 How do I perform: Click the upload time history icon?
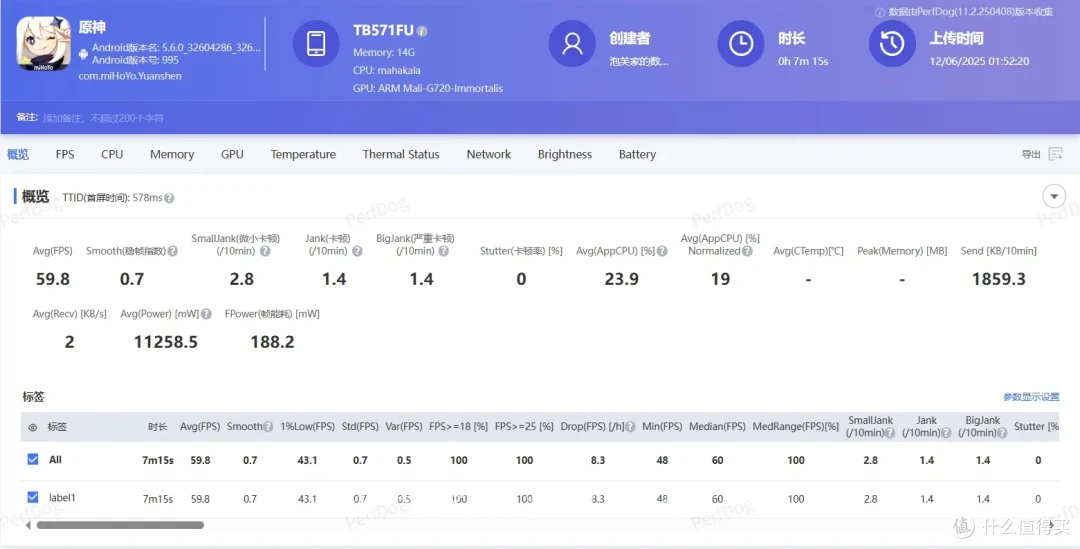[x=892, y=43]
